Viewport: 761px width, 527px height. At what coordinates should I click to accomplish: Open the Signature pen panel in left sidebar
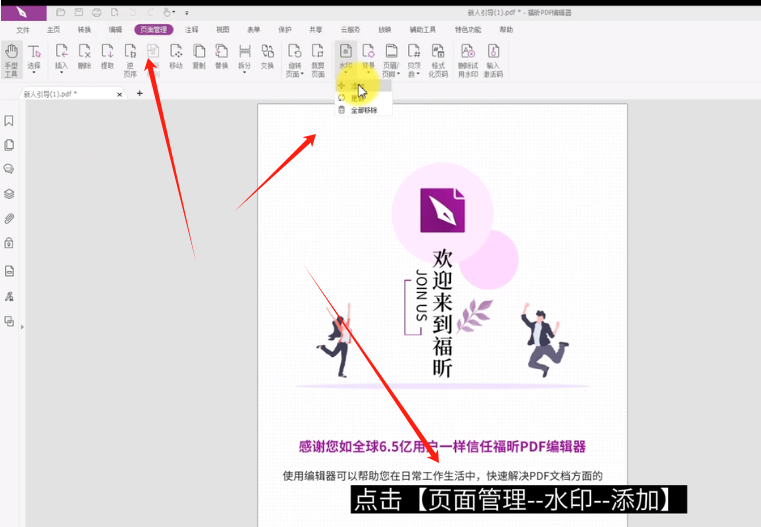click(9, 296)
